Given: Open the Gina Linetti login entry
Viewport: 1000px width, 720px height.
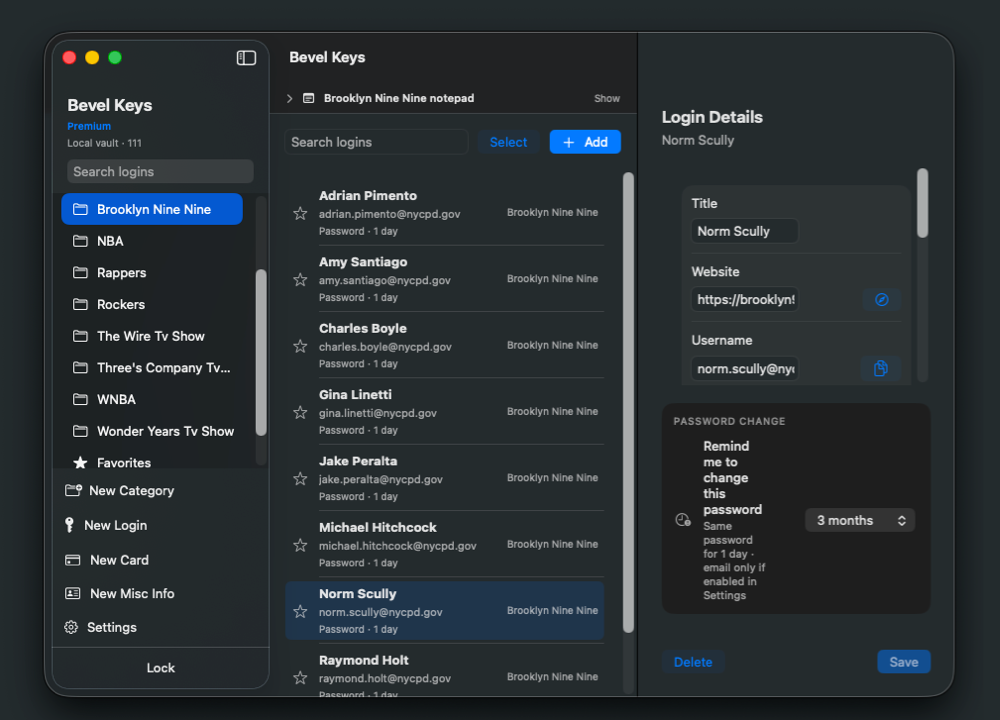Looking at the screenshot, I should 445,412.
